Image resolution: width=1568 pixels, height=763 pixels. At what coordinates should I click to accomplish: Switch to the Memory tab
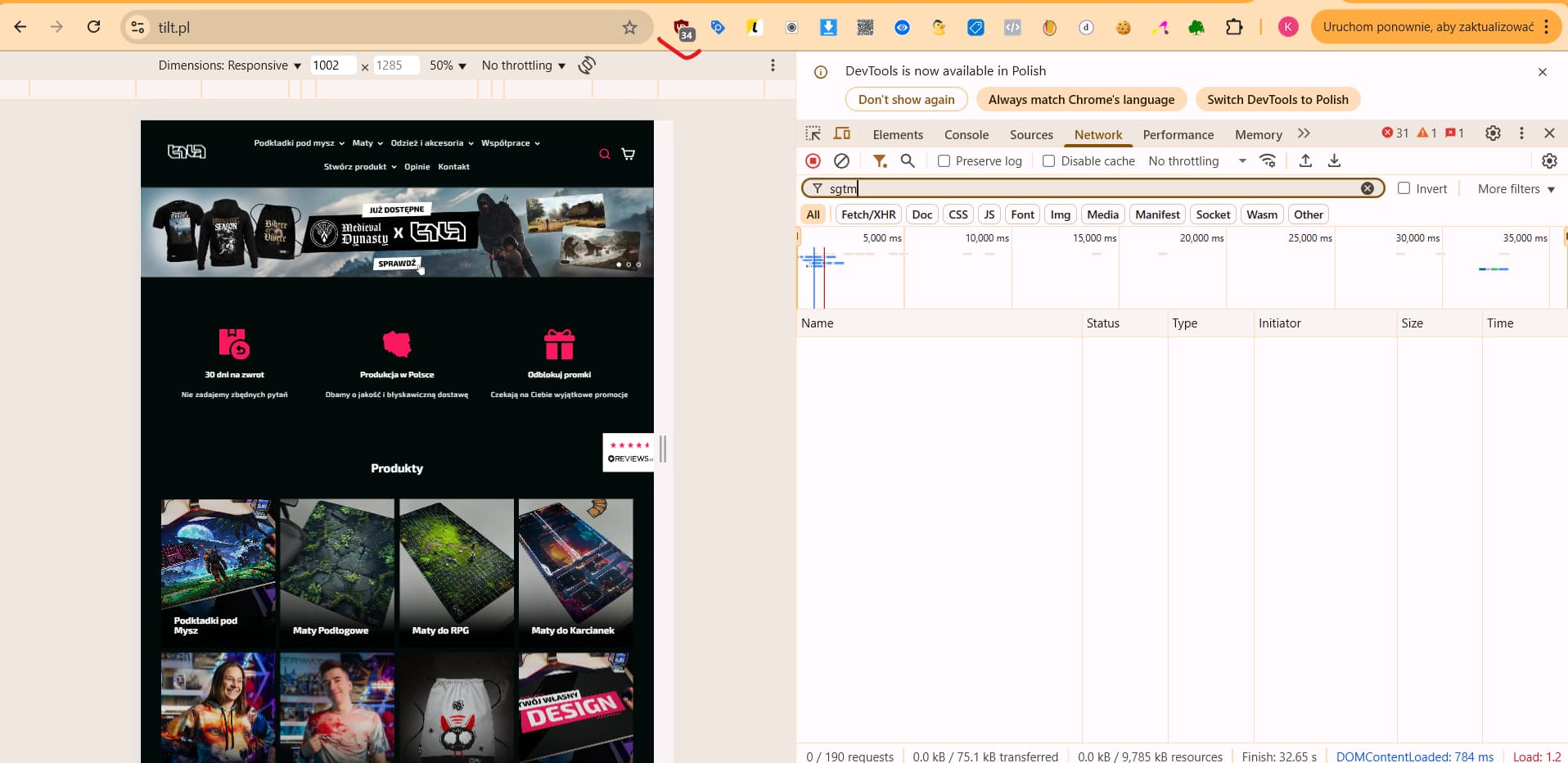click(1258, 134)
